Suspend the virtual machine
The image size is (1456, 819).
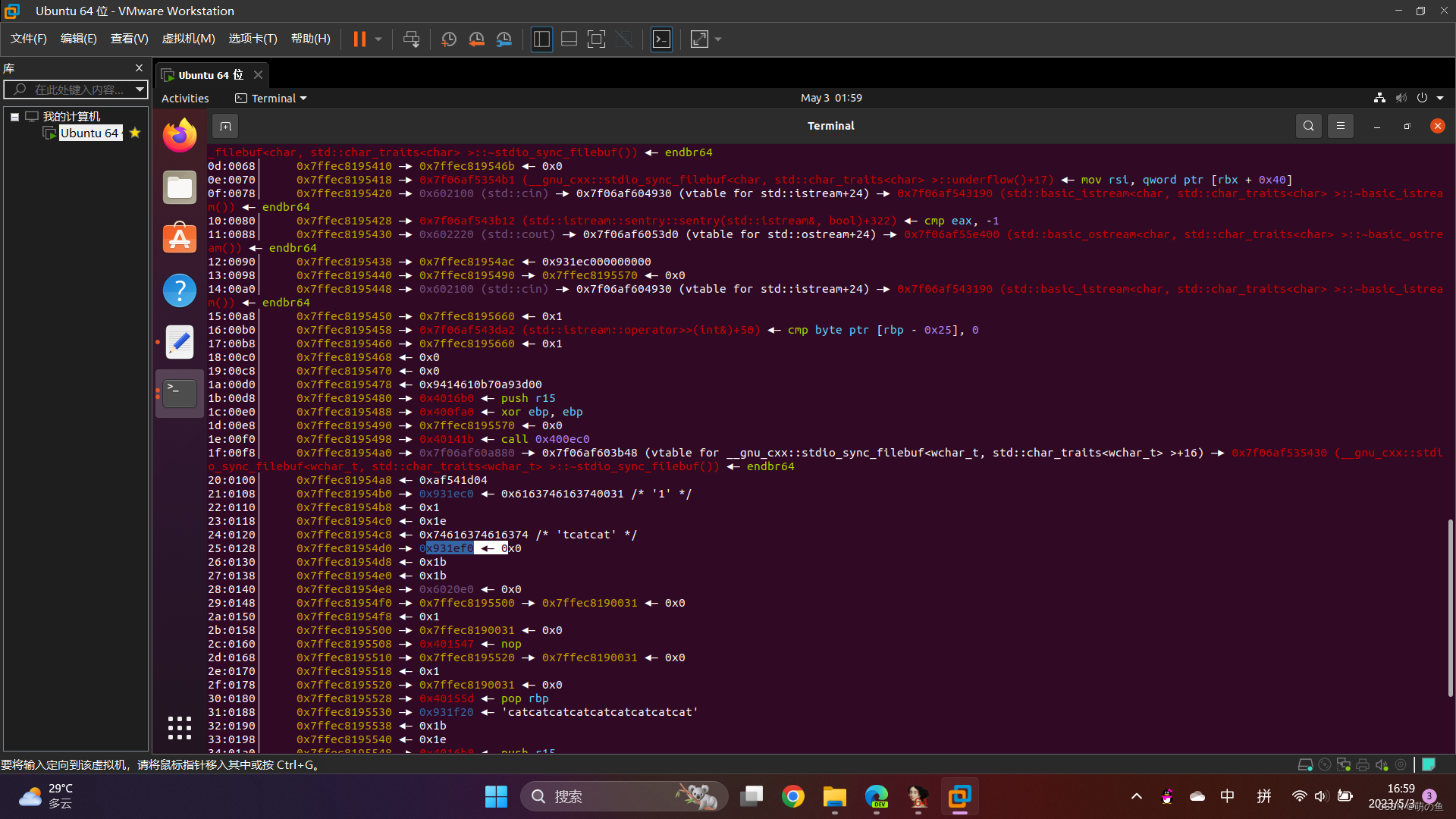pyautogui.click(x=359, y=39)
